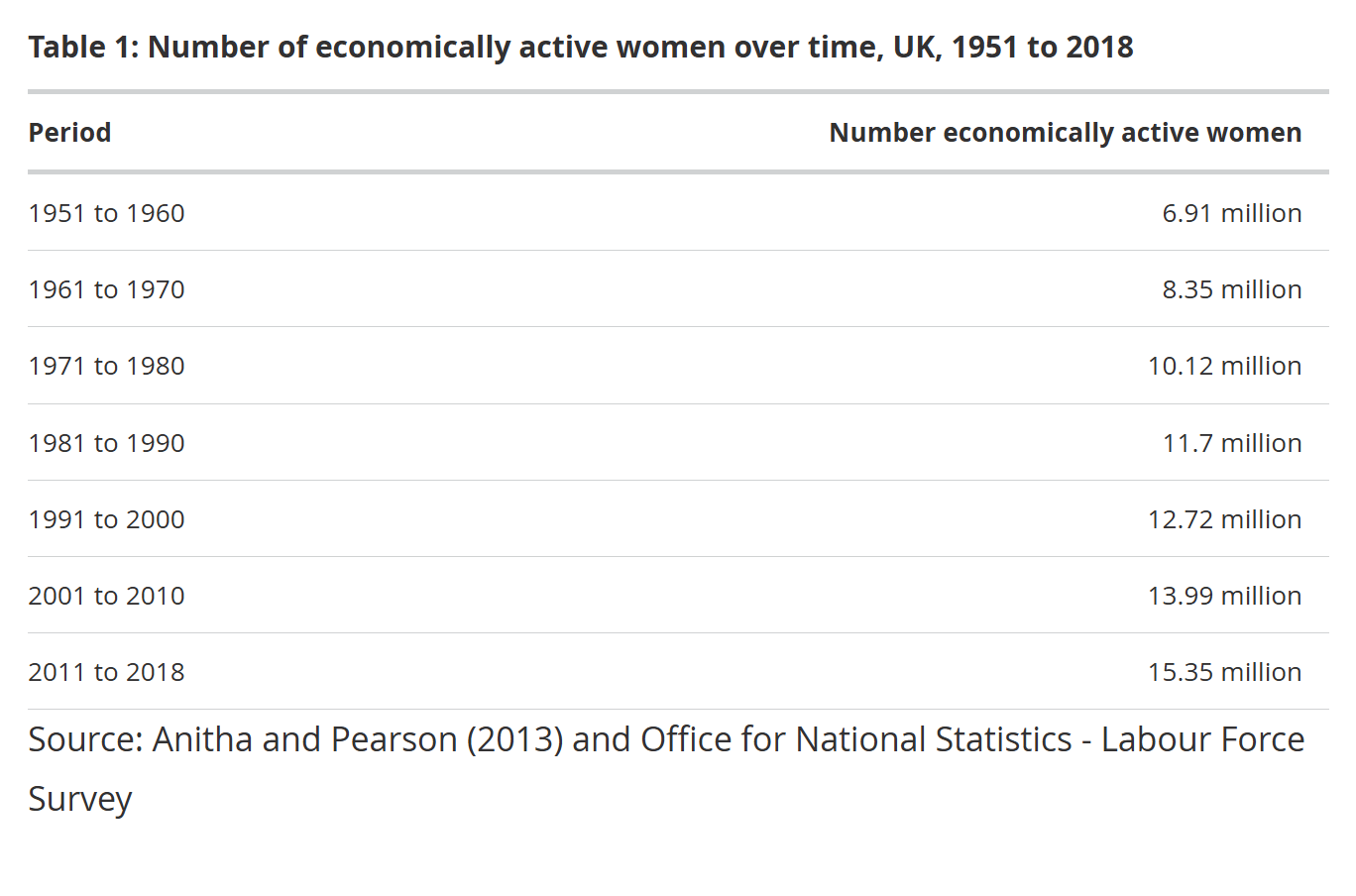Select the 2011 to 2018 period cell
The height and width of the screenshot is (896, 1356).
(x=106, y=672)
